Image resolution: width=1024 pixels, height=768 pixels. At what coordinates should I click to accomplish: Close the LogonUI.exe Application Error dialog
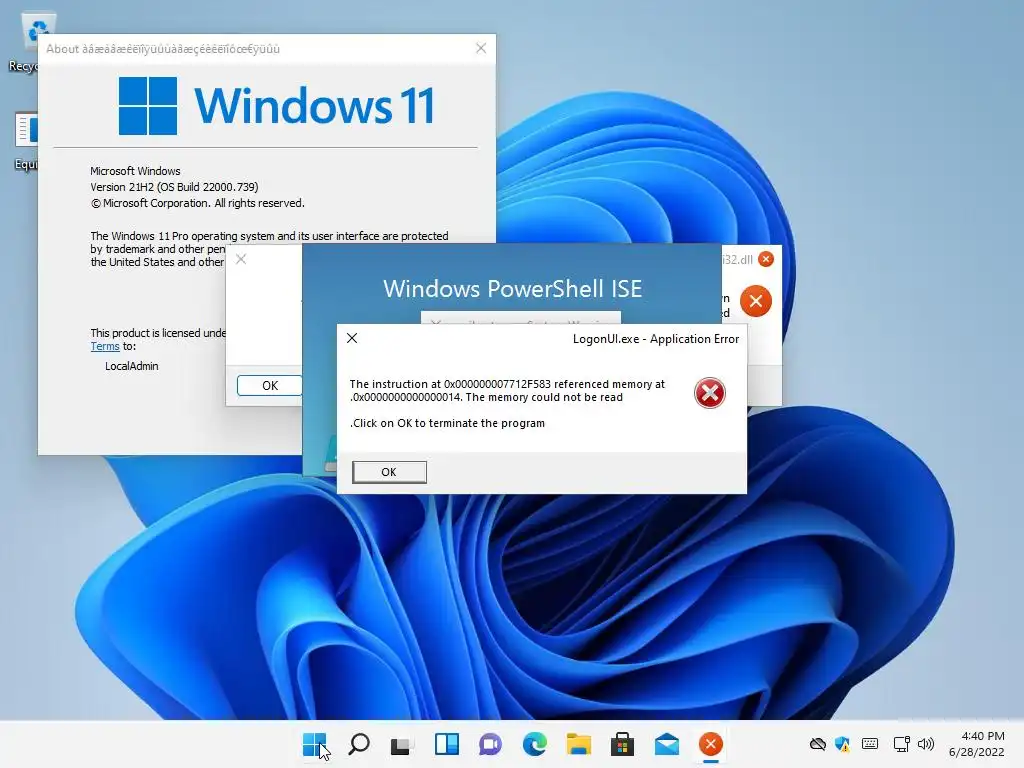(352, 338)
